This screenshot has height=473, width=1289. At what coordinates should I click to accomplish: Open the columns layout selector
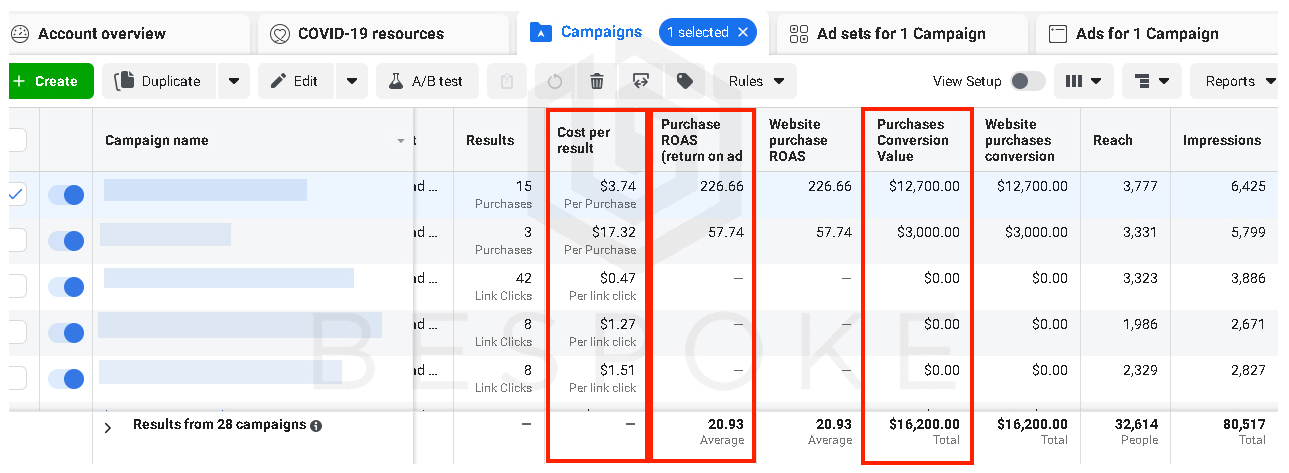(1084, 81)
